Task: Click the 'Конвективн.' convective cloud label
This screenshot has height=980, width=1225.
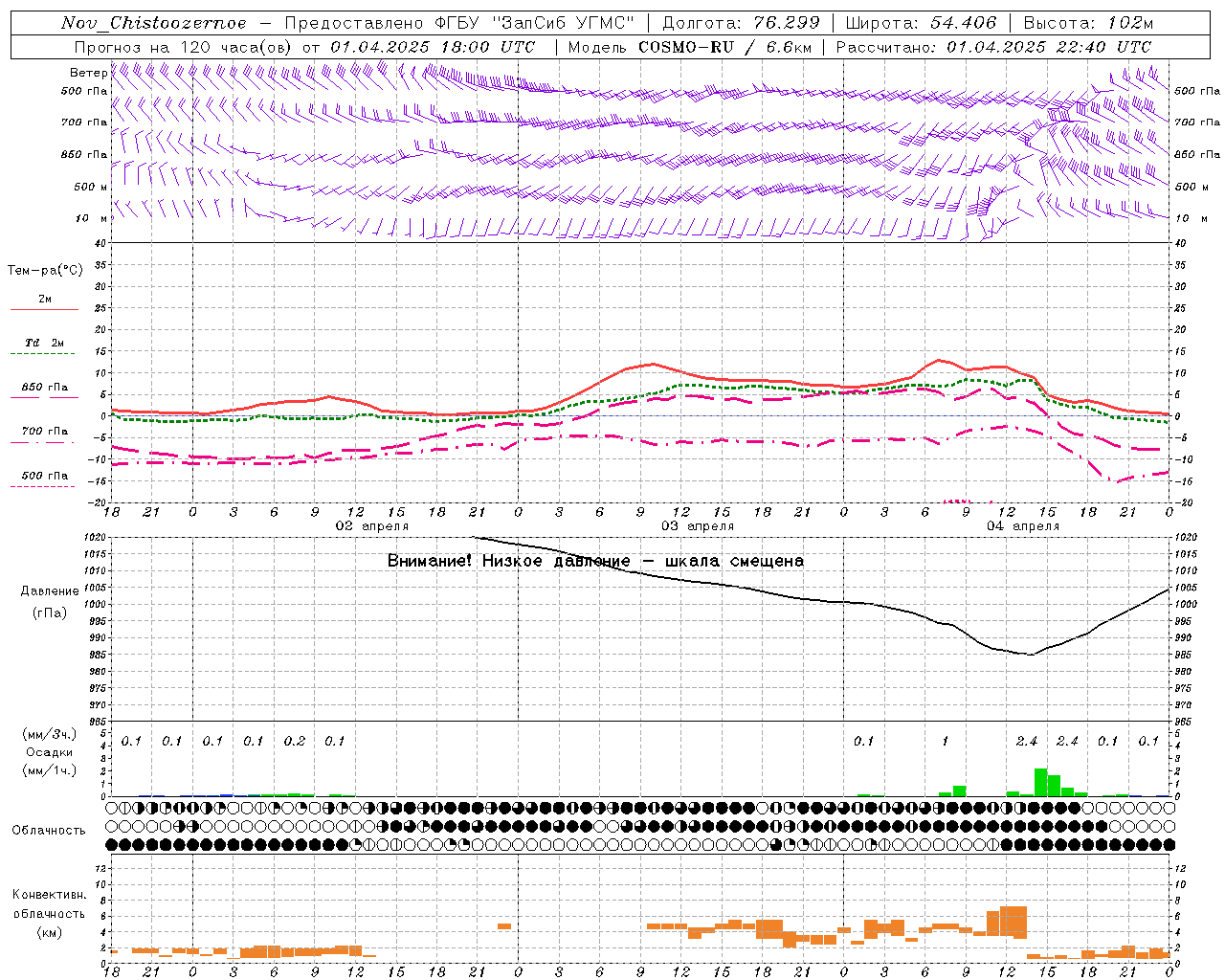Action: coord(49,895)
